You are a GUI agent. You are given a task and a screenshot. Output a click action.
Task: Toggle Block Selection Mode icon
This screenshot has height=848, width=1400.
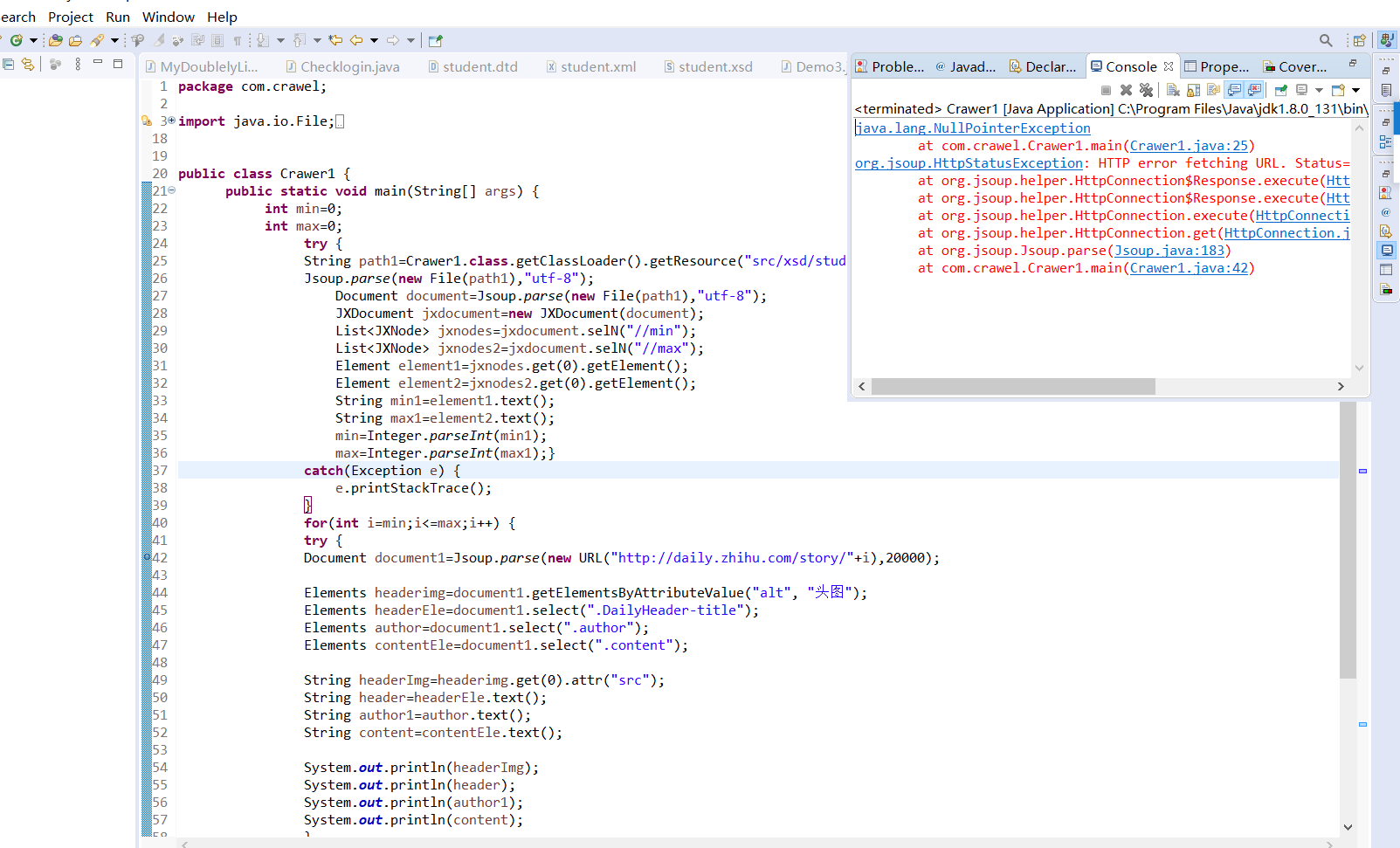217,40
